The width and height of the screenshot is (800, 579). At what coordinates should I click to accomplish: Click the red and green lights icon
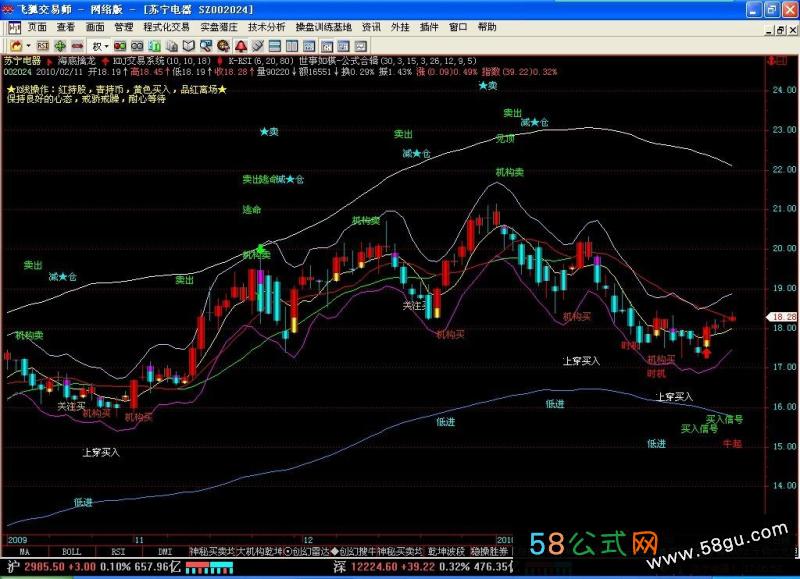click(x=120, y=46)
